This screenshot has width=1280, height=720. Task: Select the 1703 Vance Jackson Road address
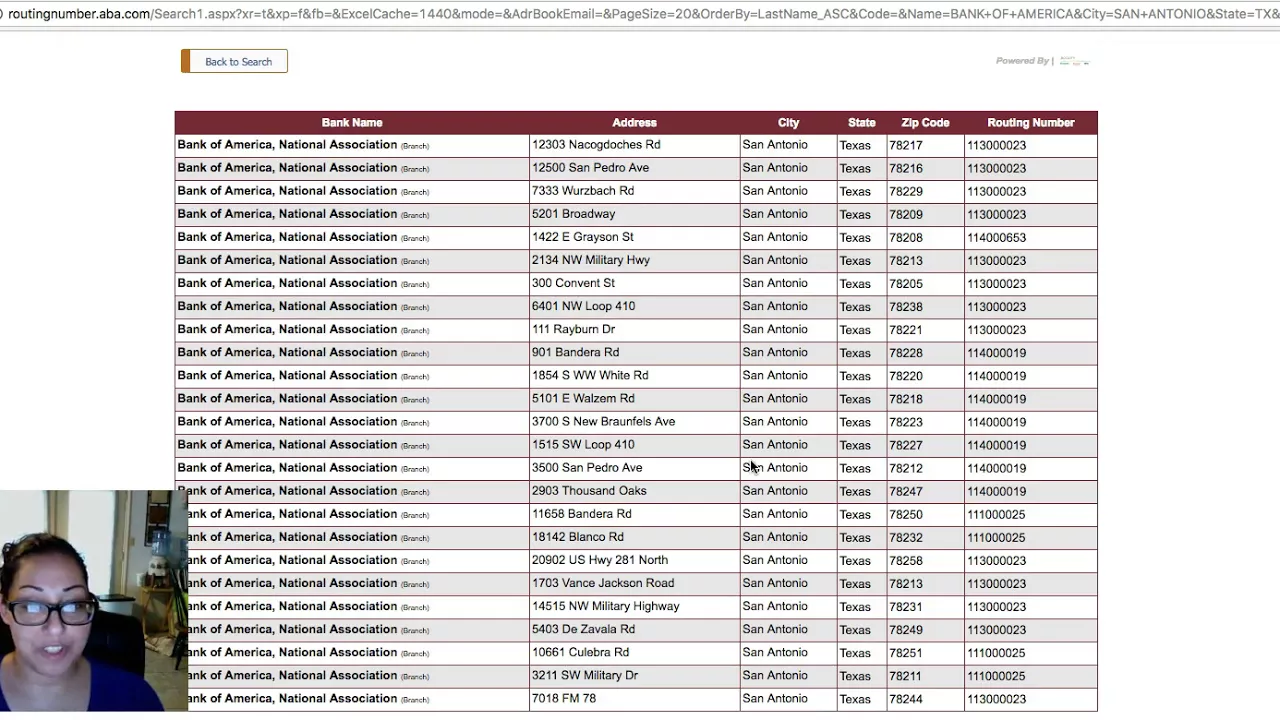coord(603,583)
